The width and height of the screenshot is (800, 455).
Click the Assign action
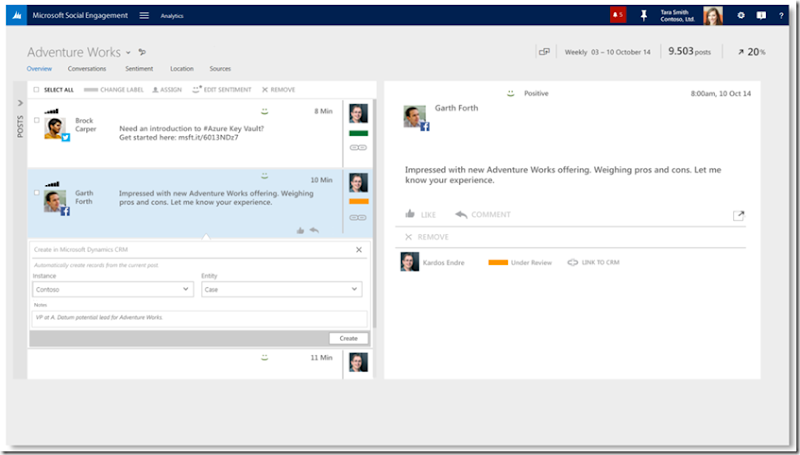167,90
